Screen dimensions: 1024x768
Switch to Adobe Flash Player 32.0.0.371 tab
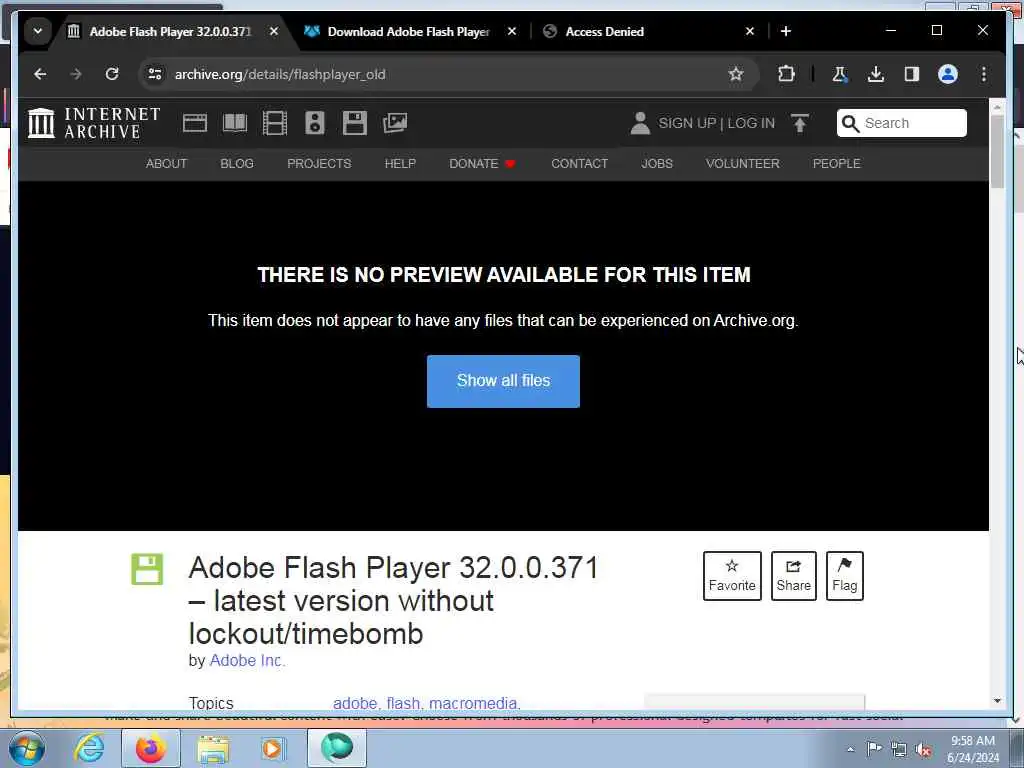click(x=170, y=31)
